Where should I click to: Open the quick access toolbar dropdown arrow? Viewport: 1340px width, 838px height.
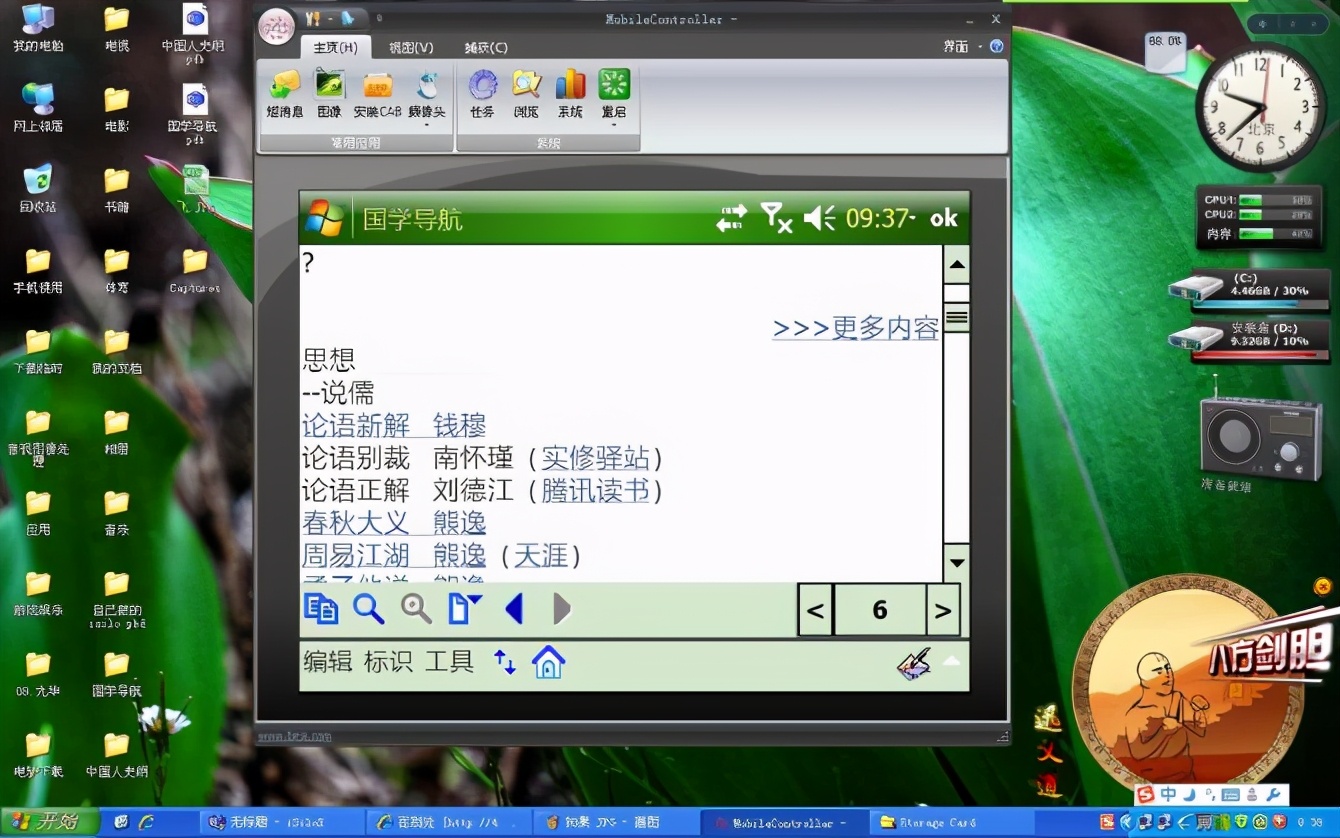click(378, 17)
